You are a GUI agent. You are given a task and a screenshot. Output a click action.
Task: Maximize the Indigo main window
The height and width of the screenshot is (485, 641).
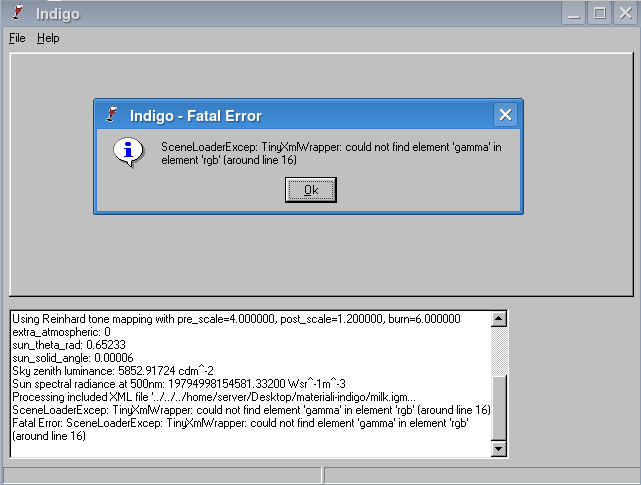click(599, 14)
